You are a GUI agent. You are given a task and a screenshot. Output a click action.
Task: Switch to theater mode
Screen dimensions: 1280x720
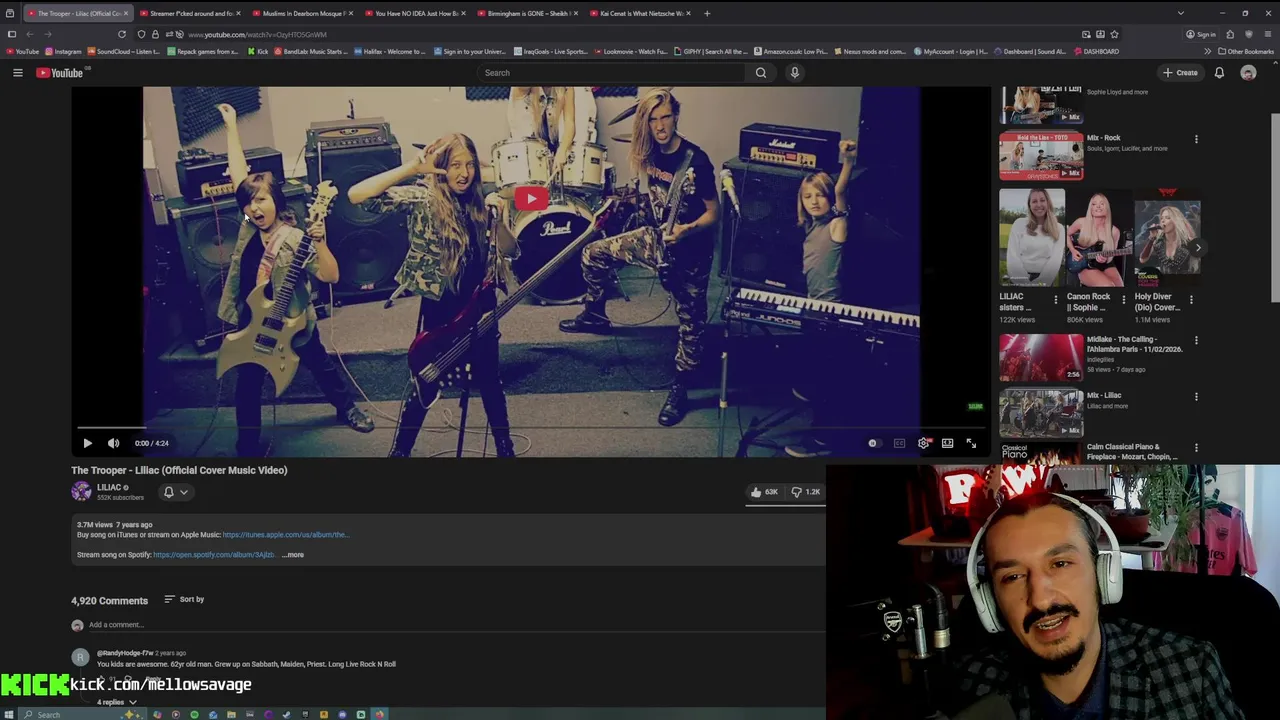[x=947, y=443]
